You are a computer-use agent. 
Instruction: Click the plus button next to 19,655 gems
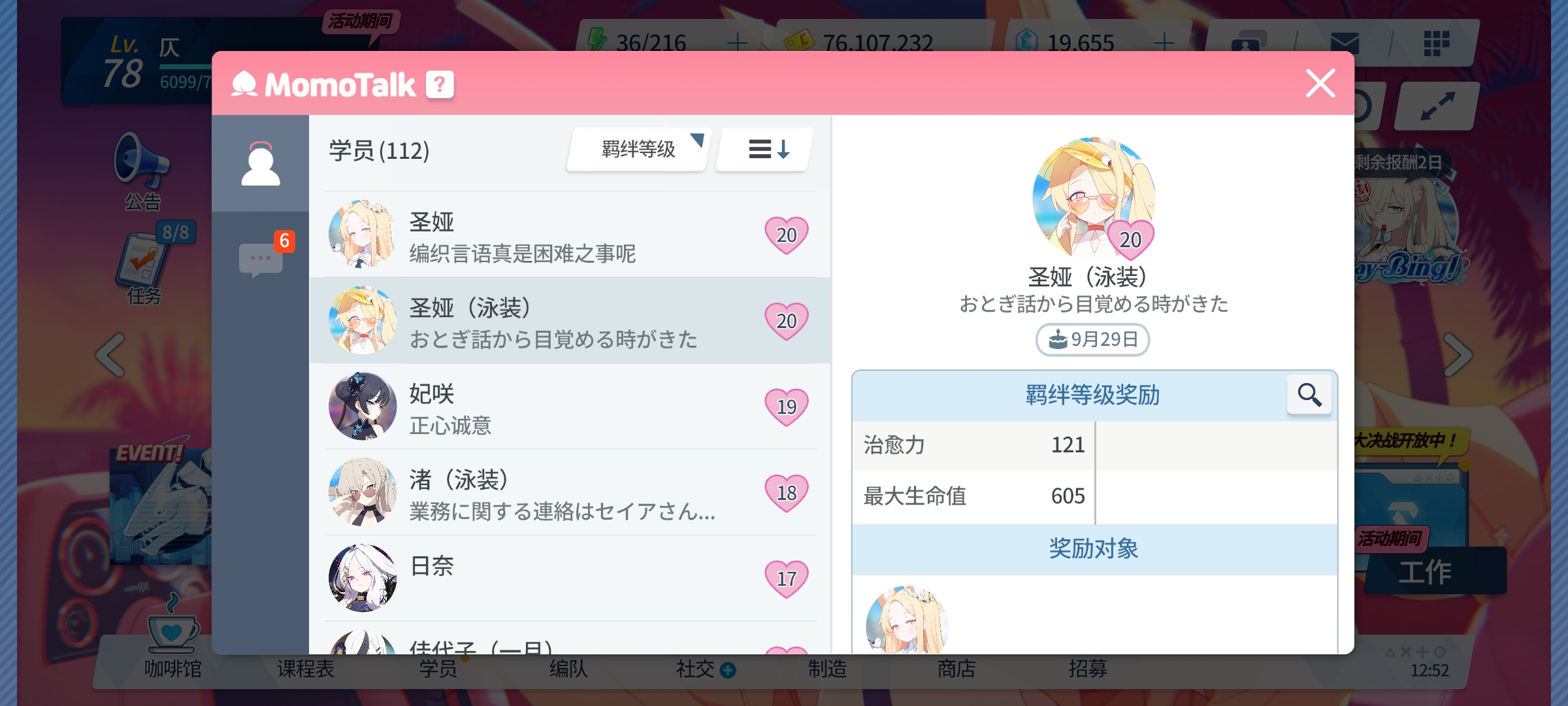1164,43
